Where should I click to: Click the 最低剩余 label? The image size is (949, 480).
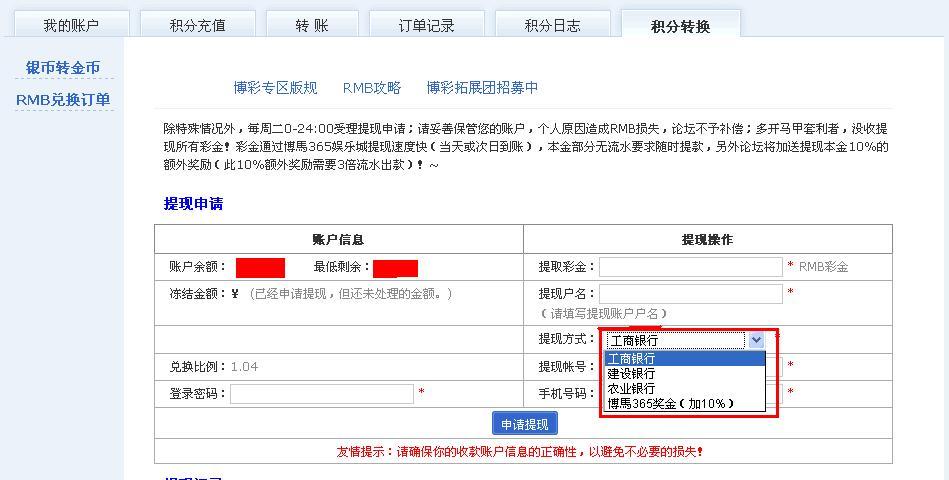tap(341, 267)
